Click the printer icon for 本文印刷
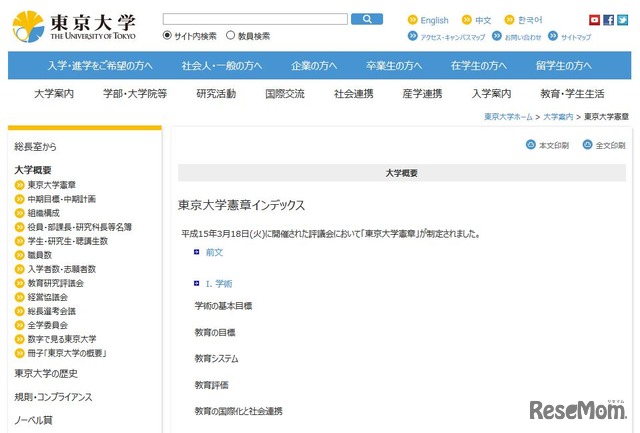640x433 pixels. coord(531,144)
